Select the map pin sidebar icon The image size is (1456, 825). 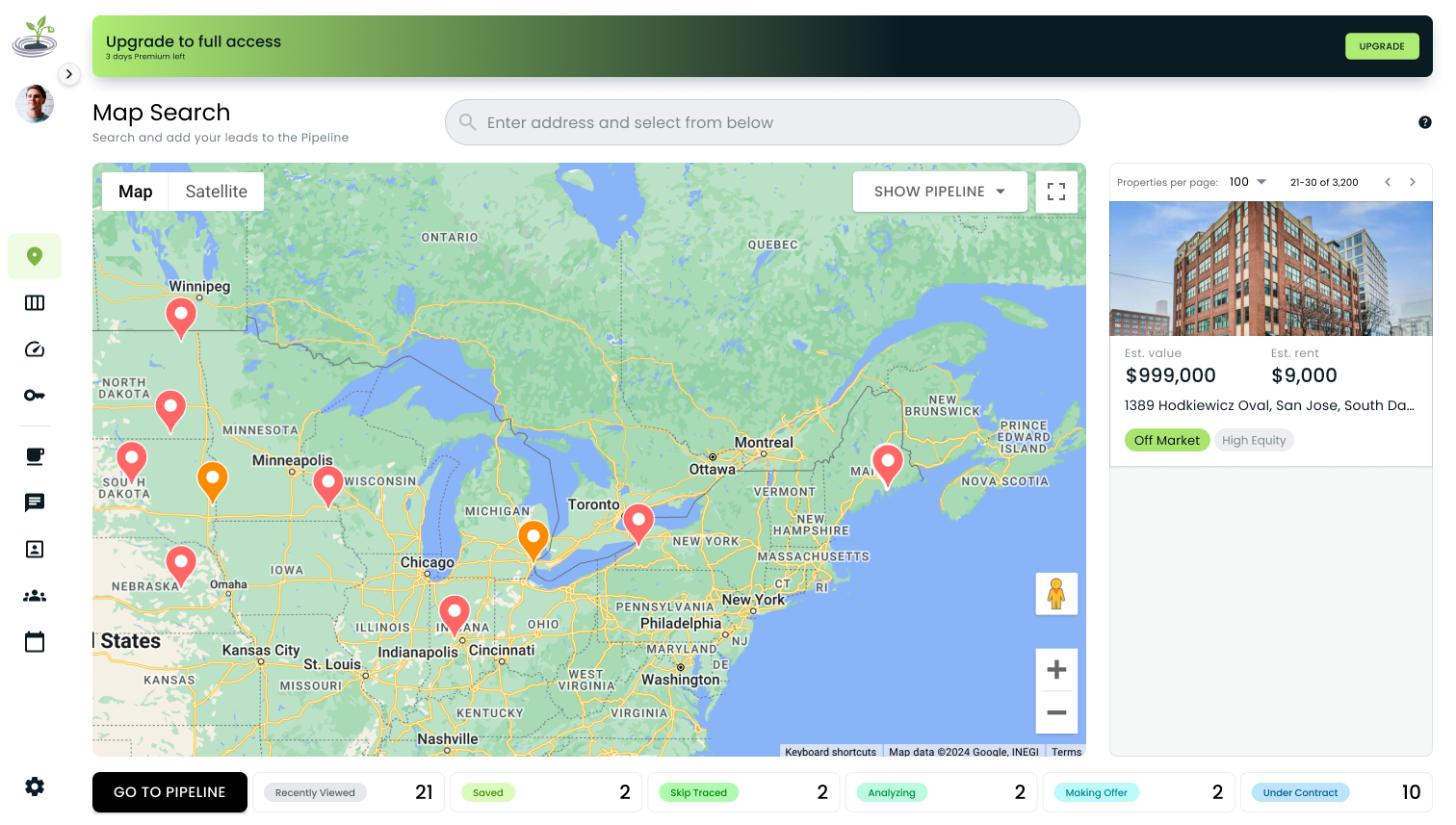pyautogui.click(x=35, y=256)
